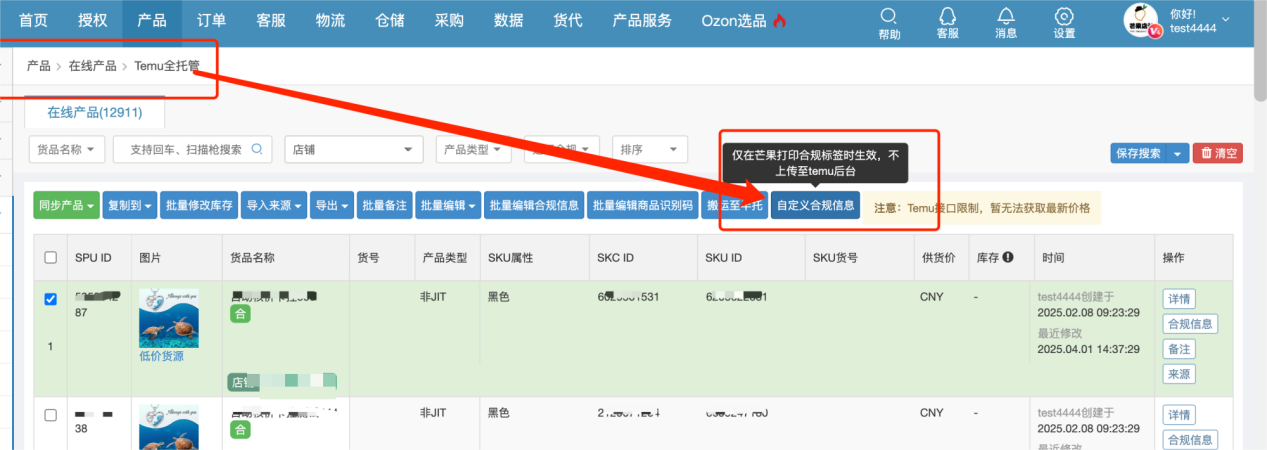
Task: Click the 自定义合规信息 button
Action: click(x=815, y=205)
